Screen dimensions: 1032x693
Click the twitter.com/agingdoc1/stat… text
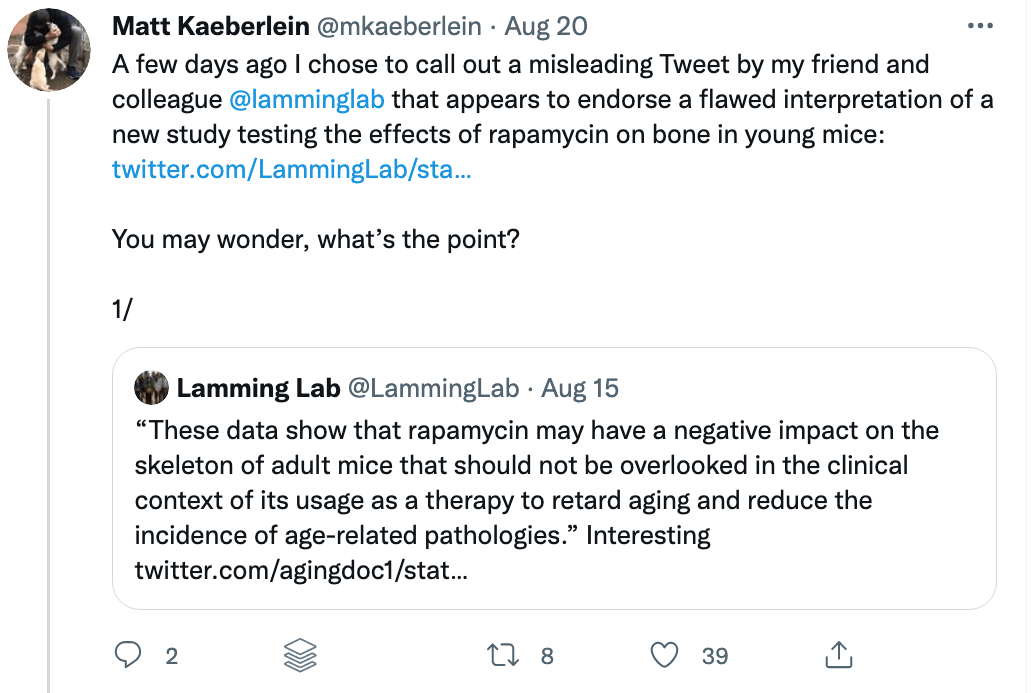(x=300, y=572)
